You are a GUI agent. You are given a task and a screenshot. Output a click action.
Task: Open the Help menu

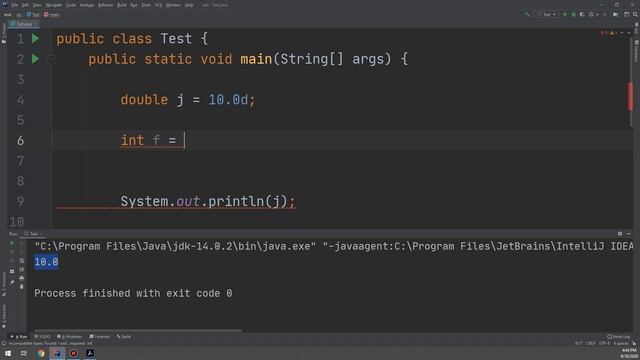click(189, 5)
